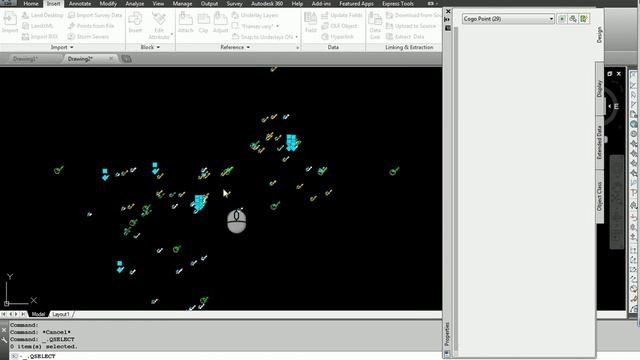
Task: Open the Edit Attribute dropdown arrow
Action: (x=172, y=34)
